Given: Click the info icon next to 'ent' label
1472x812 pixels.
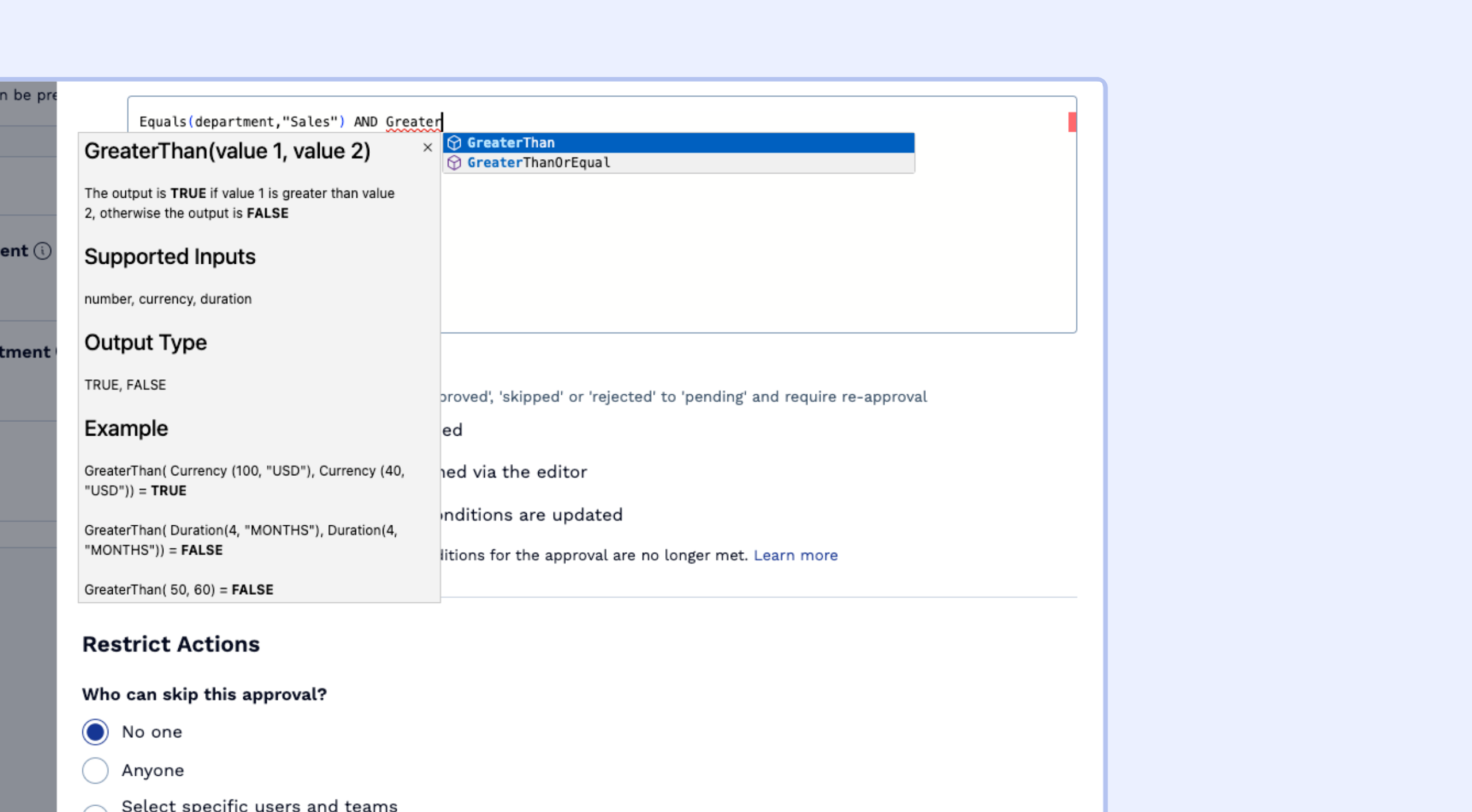Looking at the screenshot, I should tap(43, 251).
